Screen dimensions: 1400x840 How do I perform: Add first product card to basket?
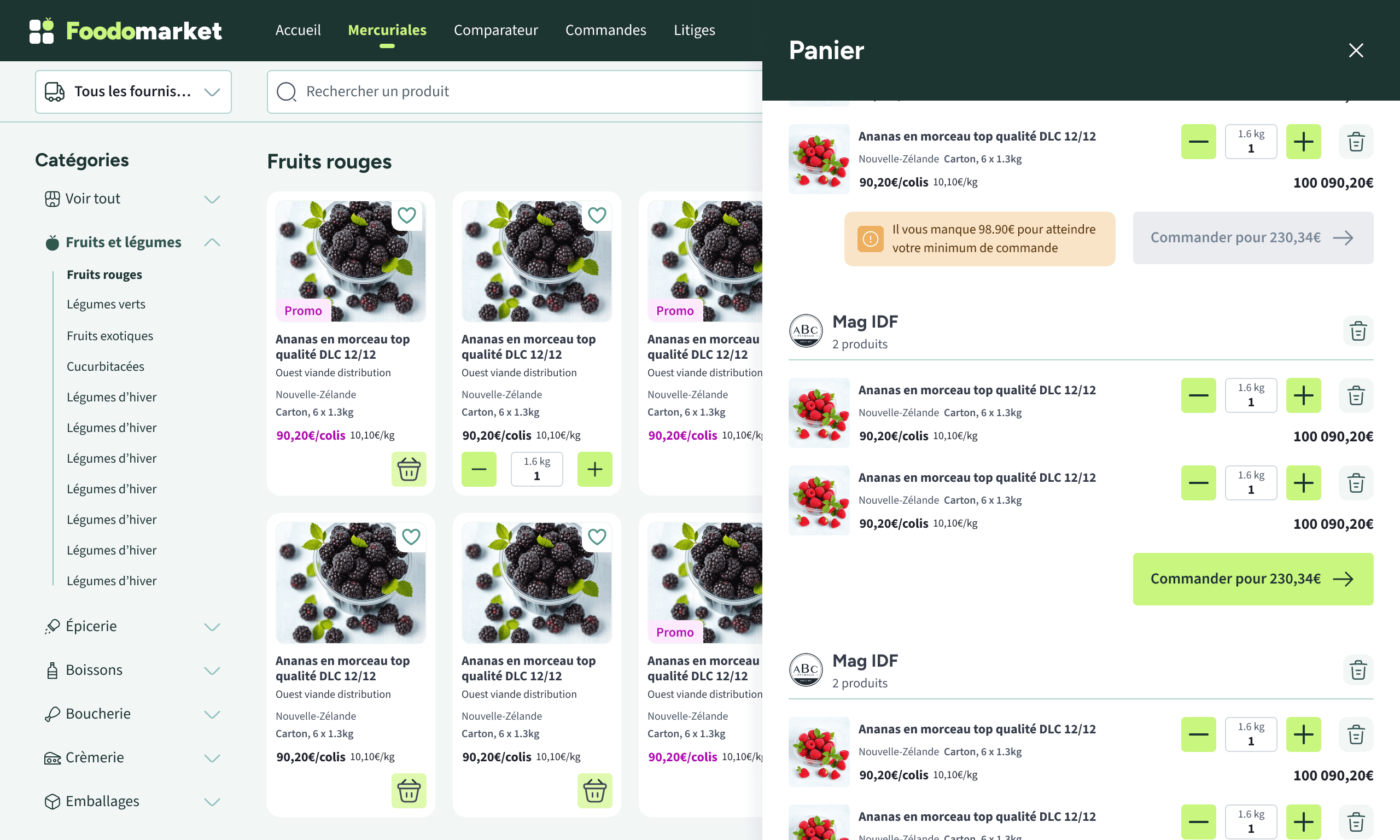[x=409, y=469]
